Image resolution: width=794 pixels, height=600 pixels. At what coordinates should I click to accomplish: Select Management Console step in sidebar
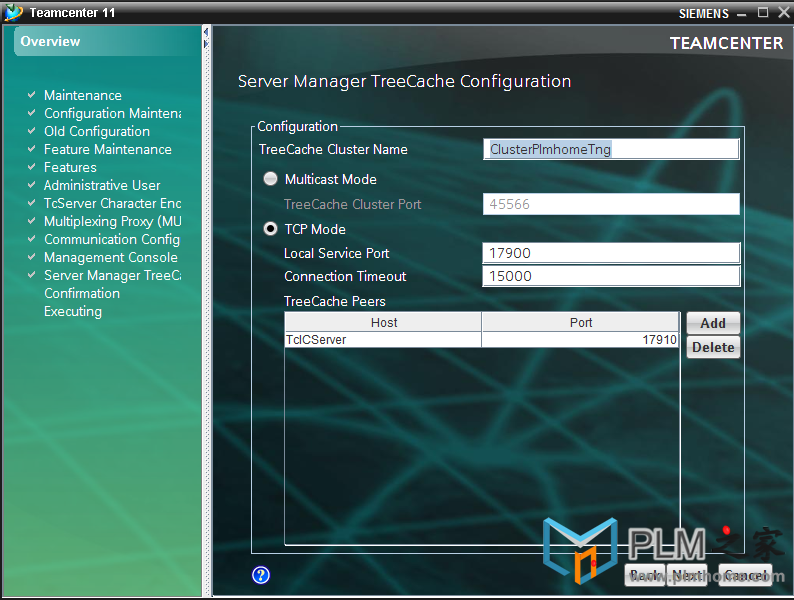click(x=110, y=257)
